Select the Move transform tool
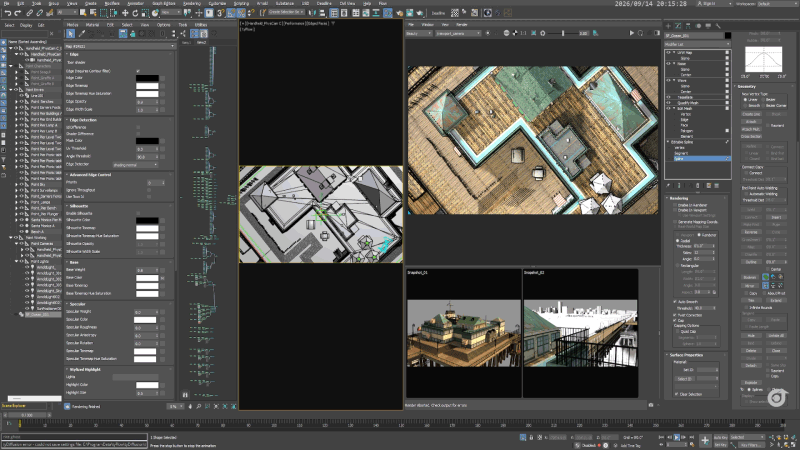This screenshot has height=450, width=800. coord(125,13)
